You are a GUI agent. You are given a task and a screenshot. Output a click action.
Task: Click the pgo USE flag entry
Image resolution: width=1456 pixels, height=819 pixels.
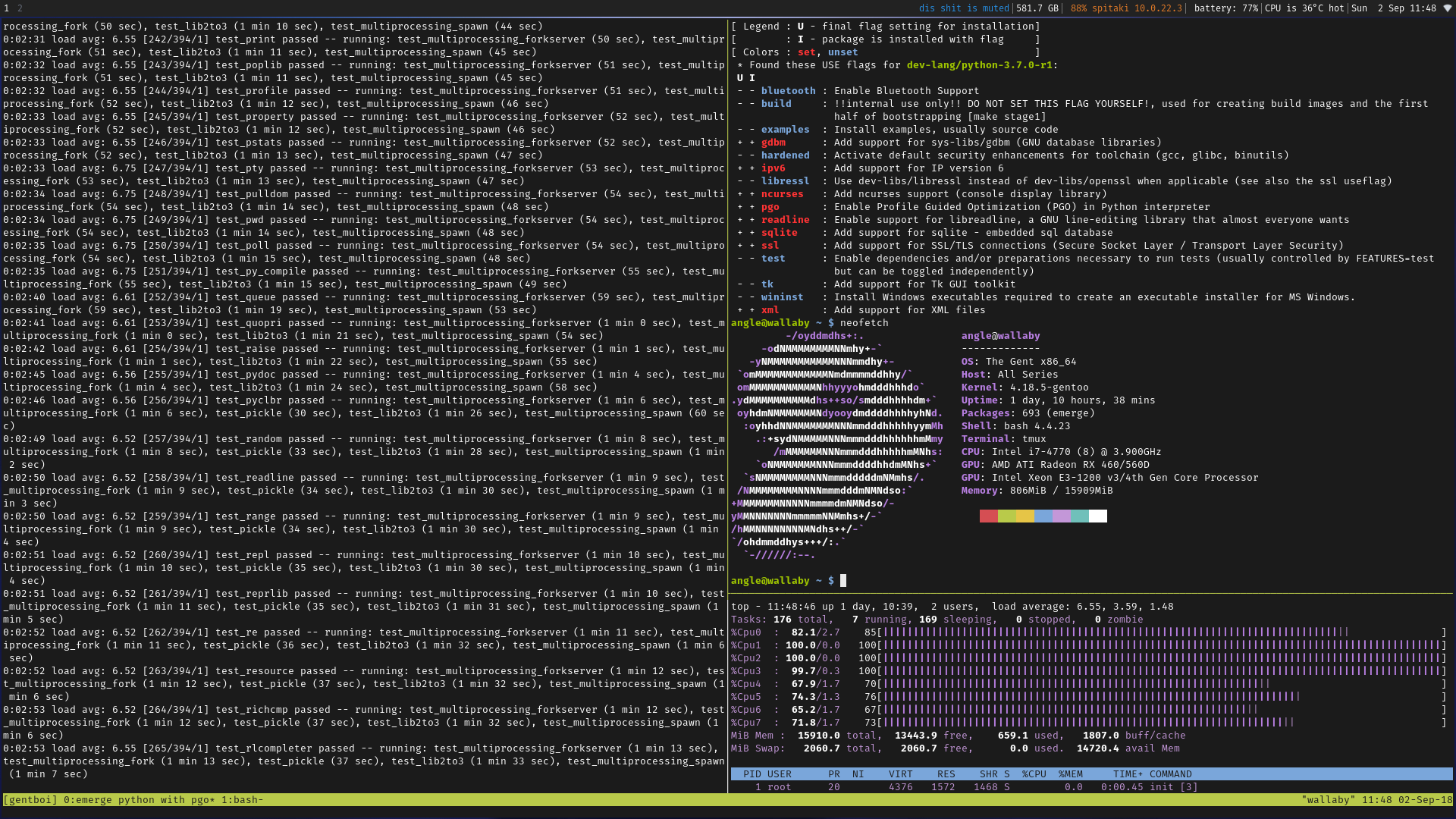coord(770,207)
